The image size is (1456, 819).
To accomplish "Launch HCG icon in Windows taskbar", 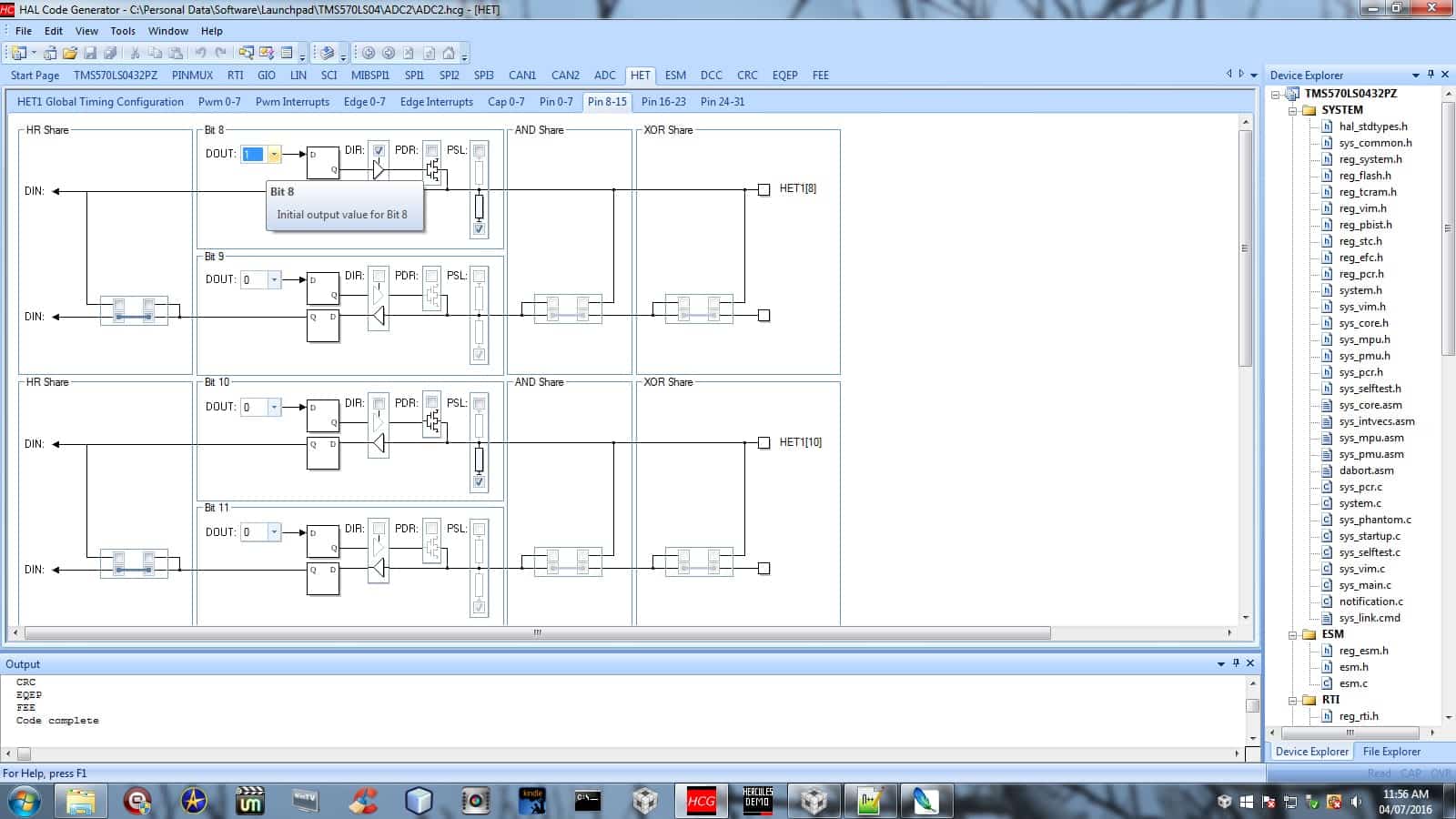I will [x=701, y=801].
